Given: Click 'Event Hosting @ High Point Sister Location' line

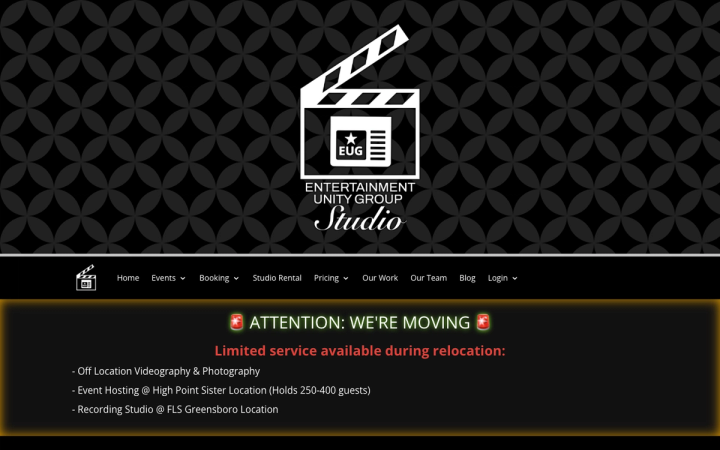Looking at the screenshot, I should click(x=221, y=390).
